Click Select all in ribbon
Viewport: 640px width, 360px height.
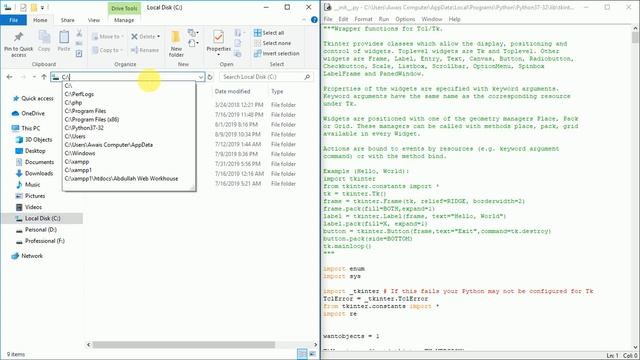click(x=269, y=33)
